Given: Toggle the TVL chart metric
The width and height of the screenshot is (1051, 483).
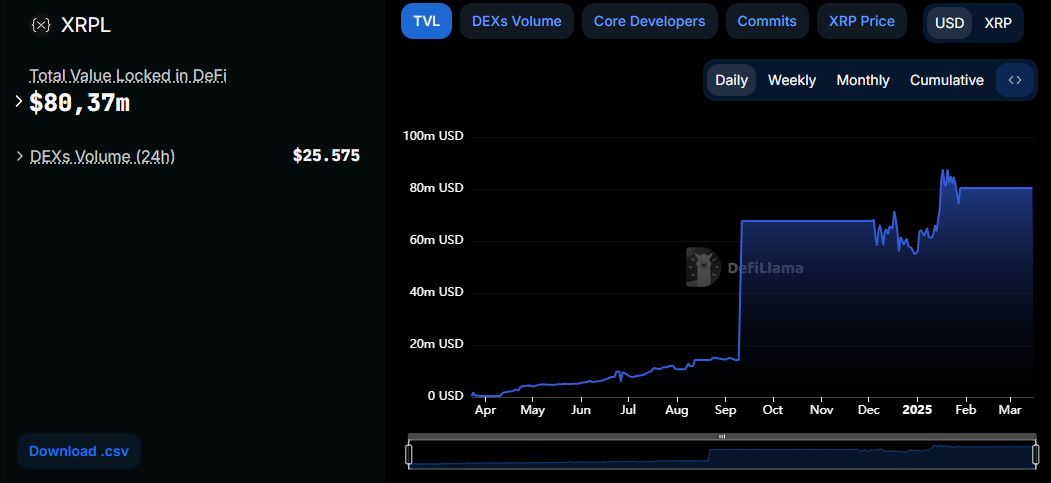Looking at the screenshot, I should [426, 21].
